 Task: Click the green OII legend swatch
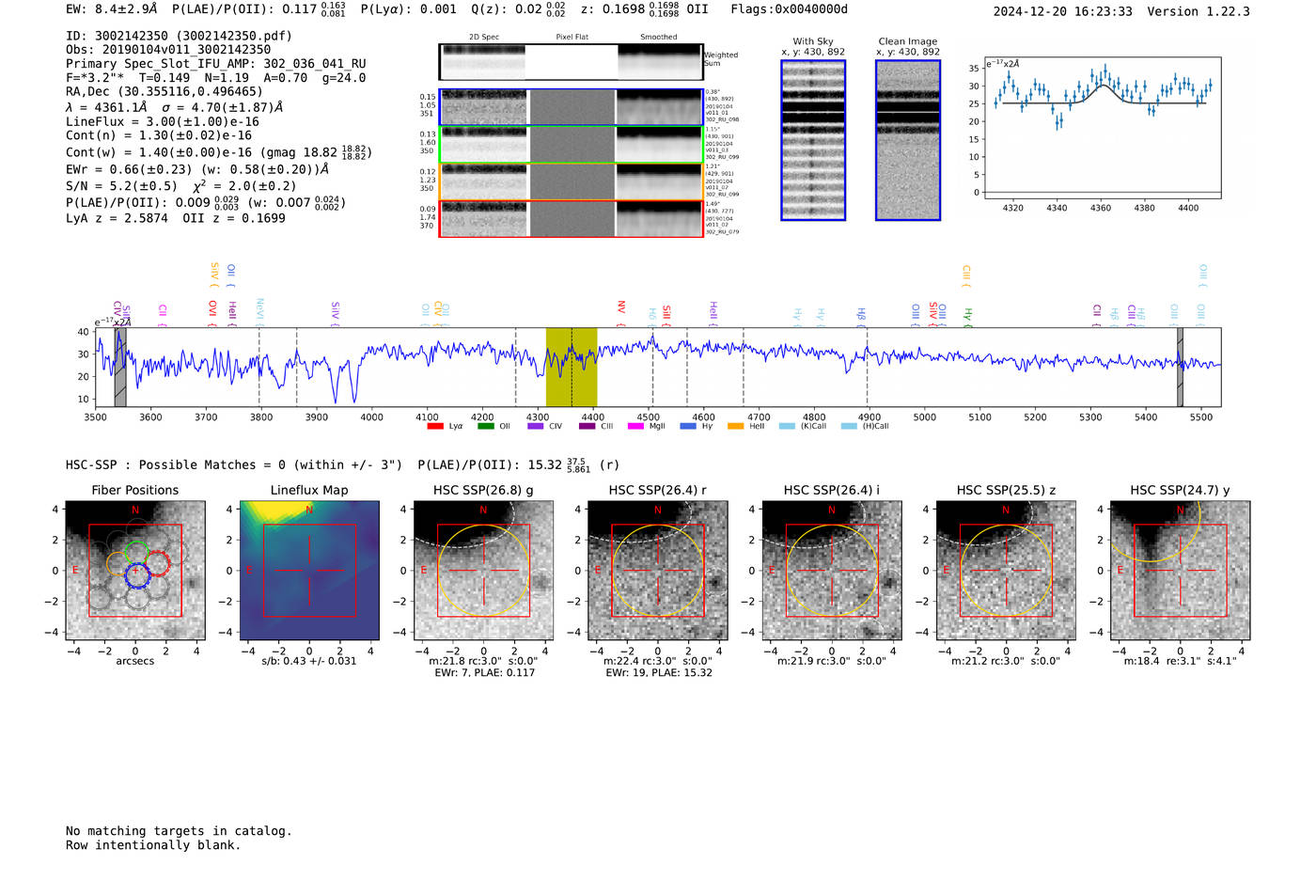pyautogui.click(x=486, y=427)
